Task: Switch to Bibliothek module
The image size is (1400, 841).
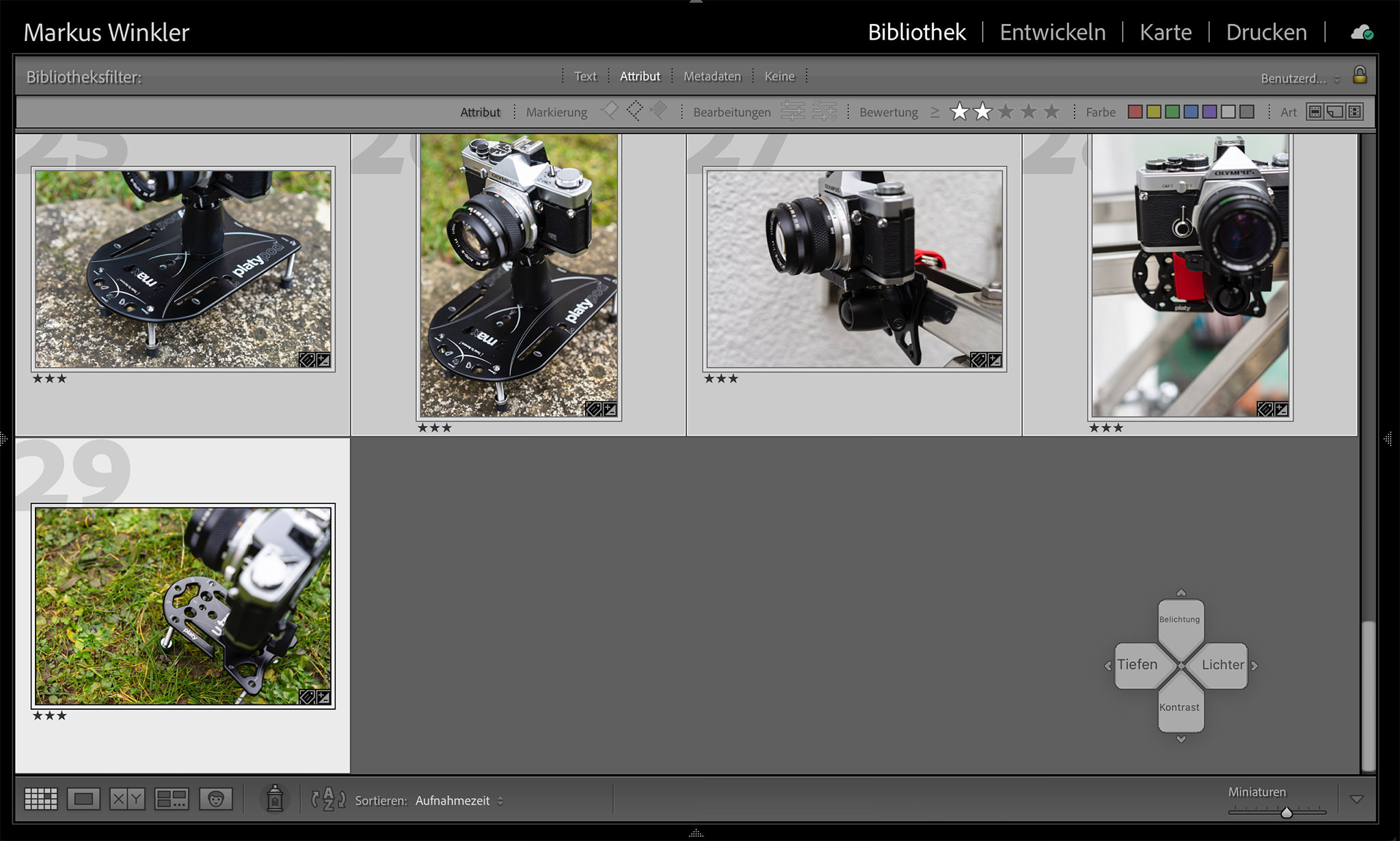Action: pyautogui.click(x=917, y=32)
